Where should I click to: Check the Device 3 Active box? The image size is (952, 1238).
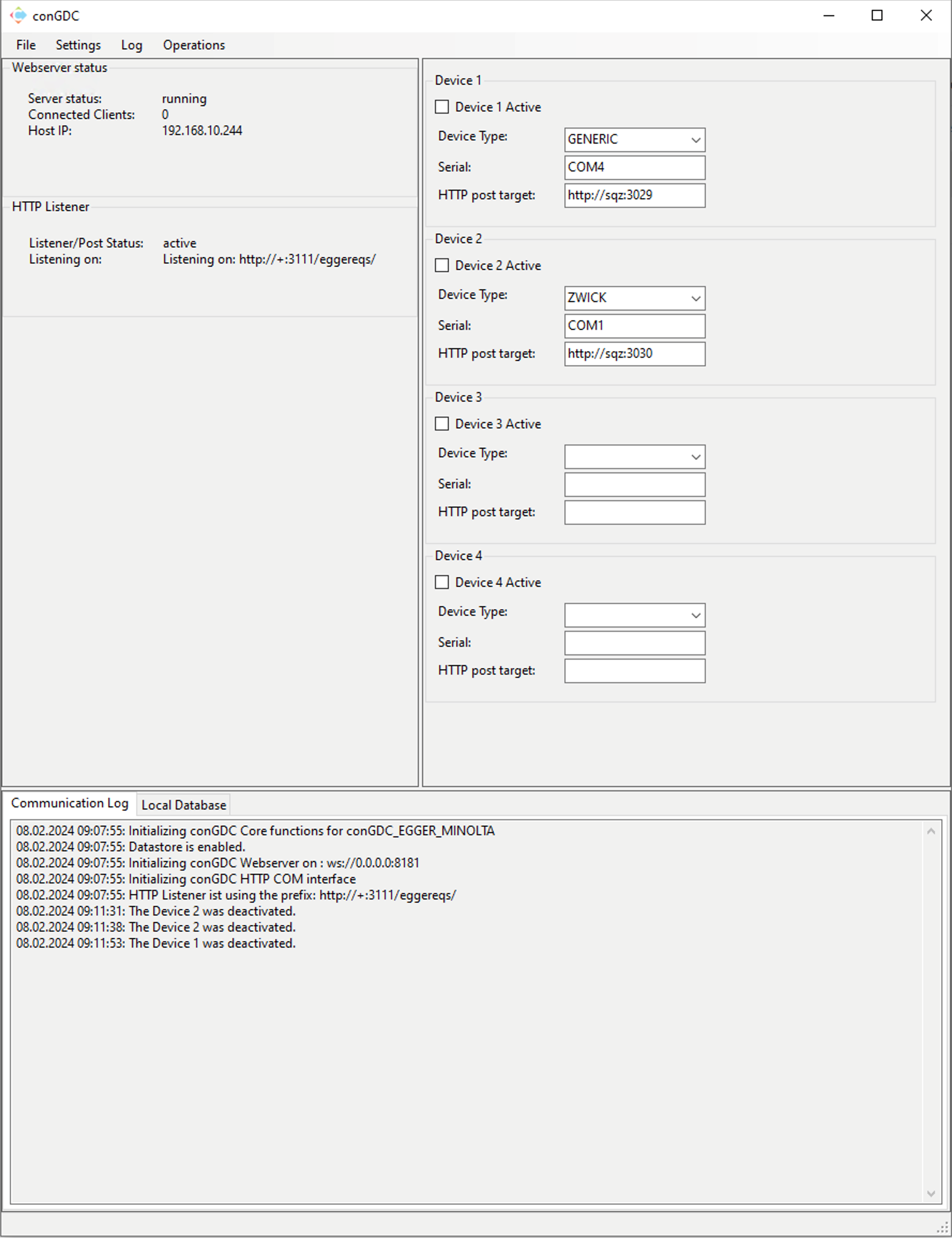(441, 425)
